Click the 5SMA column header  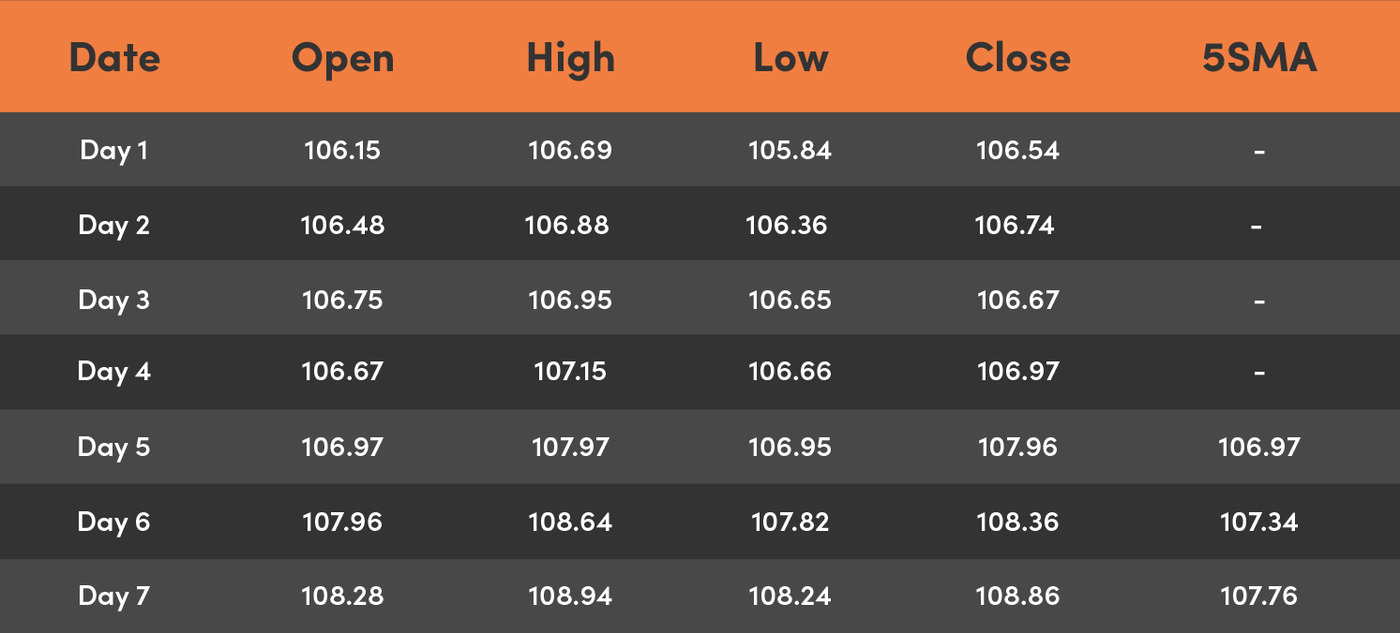coord(1259,58)
